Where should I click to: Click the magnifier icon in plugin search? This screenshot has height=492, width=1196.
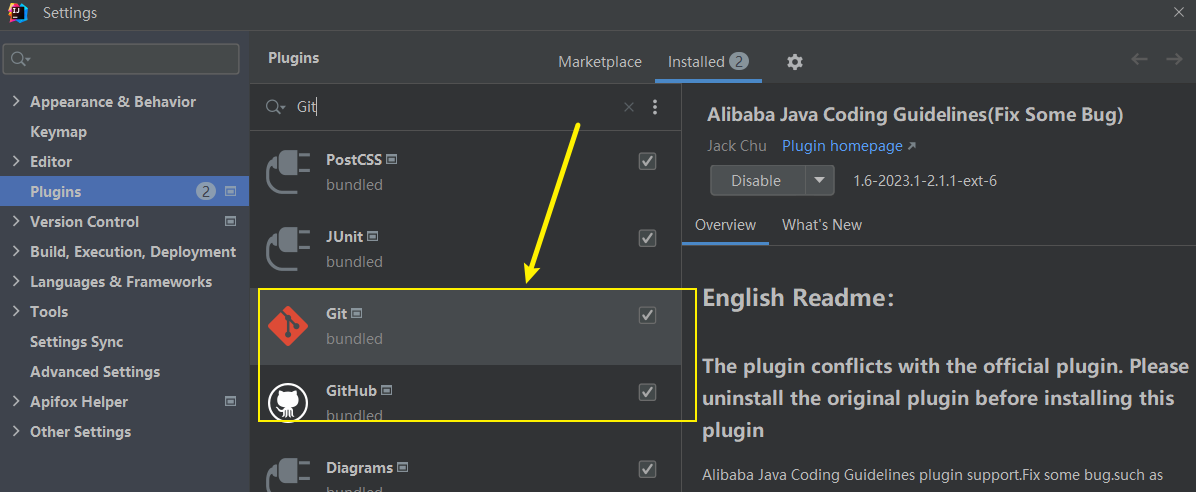click(275, 107)
